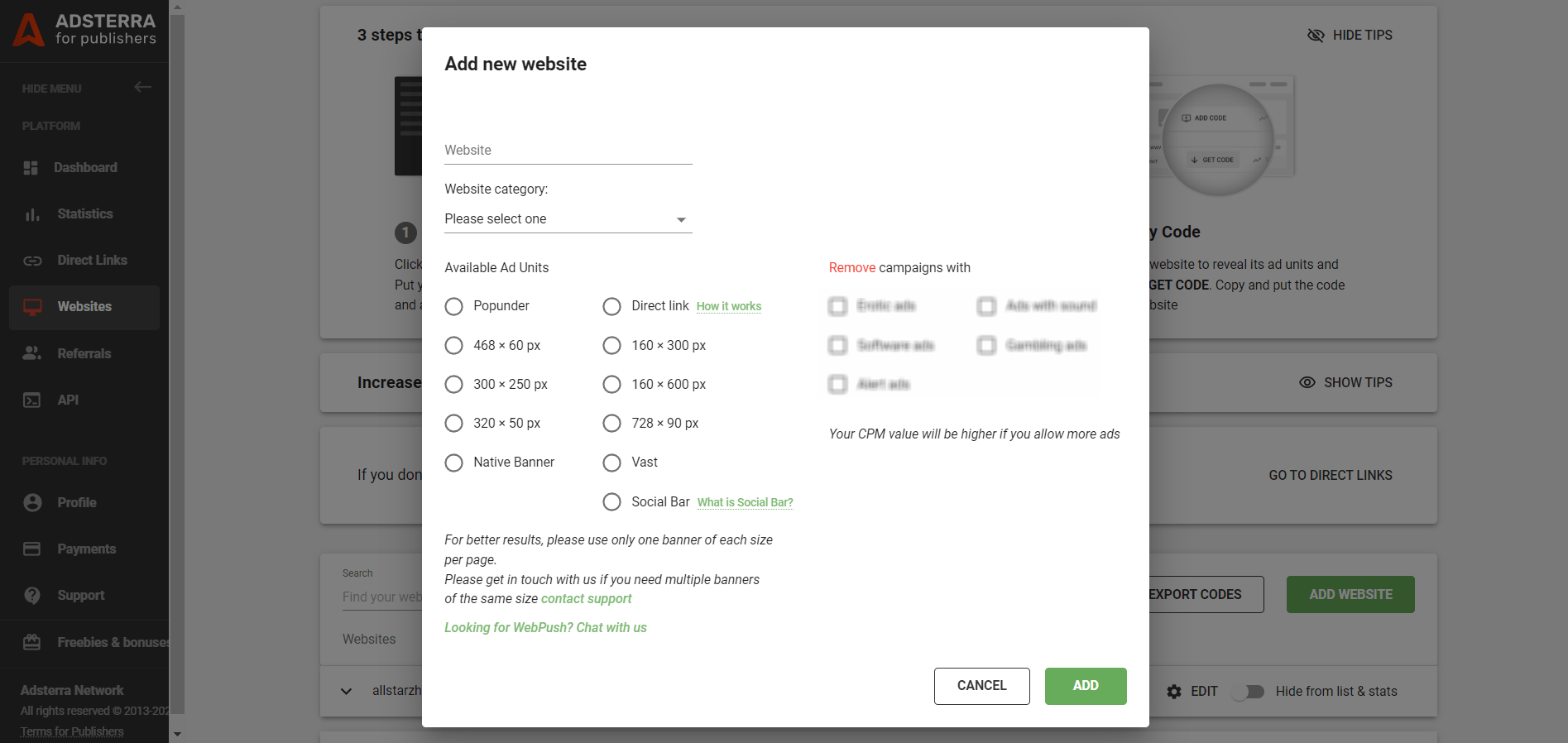The width and height of the screenshot is (1568, 743).
Task: Click the green ADD button
Action: point(1085,686)
